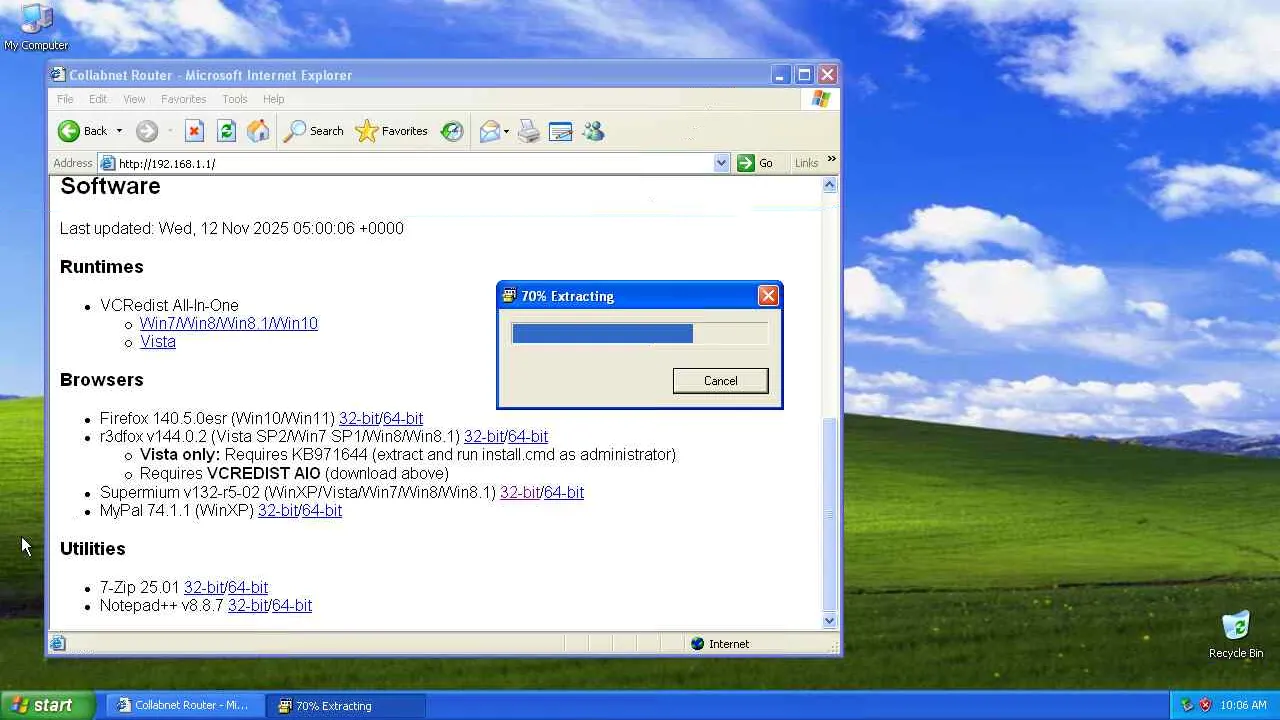1280x720 pixels.
Task: Open the View menu
Action: pyautogui.click(x=134, y=99)
